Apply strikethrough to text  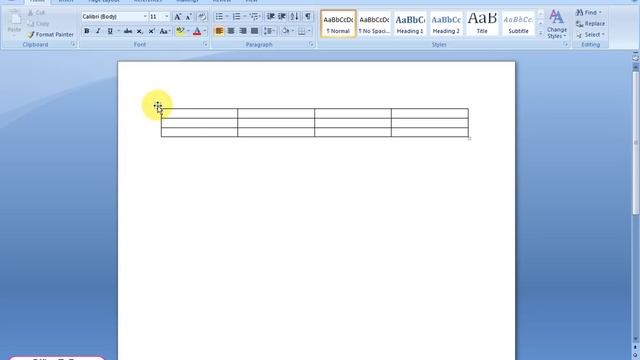(128, 31)
